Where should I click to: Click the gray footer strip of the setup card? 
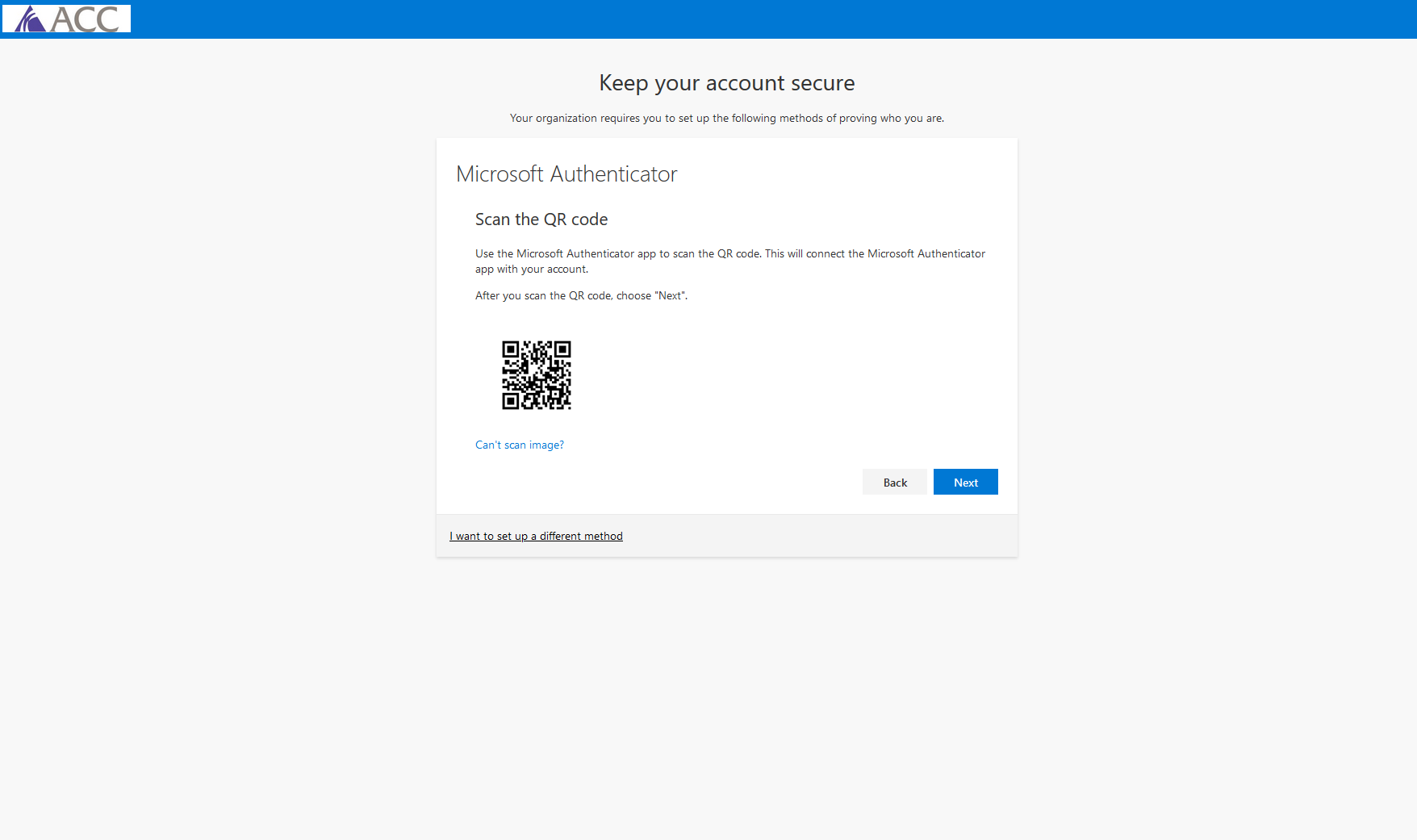coord(726,535)
